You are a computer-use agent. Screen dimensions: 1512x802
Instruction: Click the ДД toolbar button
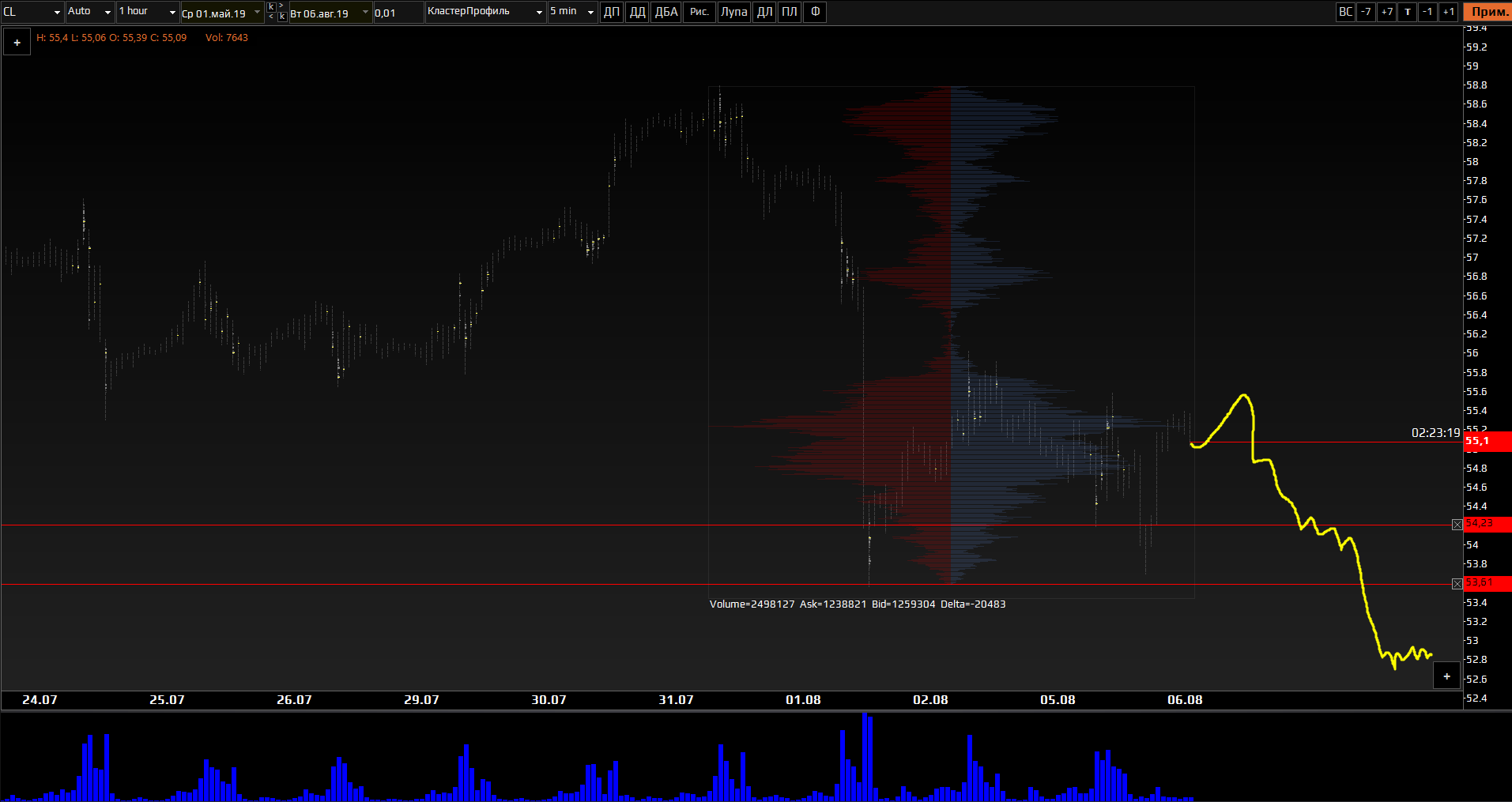[637, 12]
